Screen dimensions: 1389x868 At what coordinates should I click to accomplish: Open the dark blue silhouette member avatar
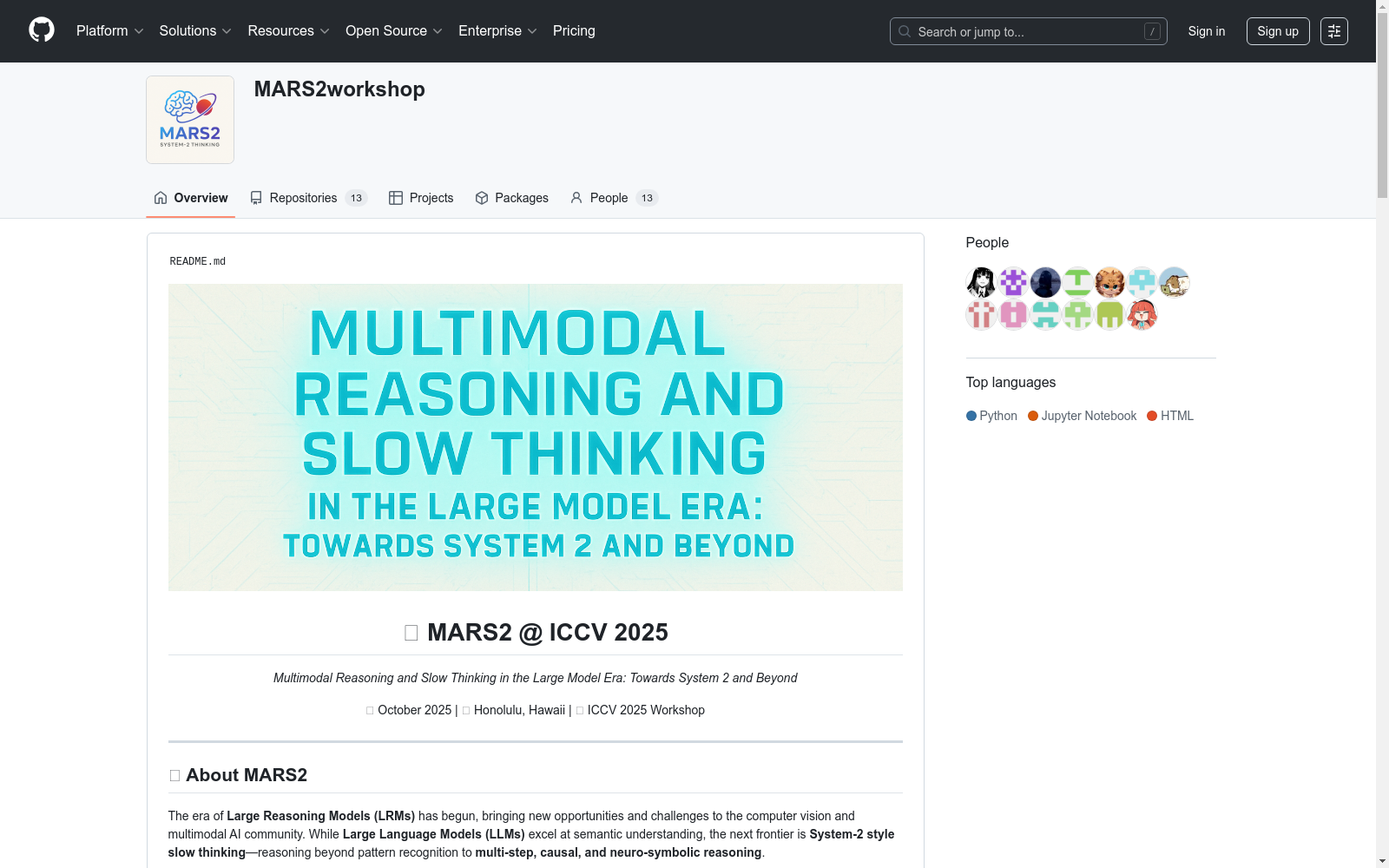(x=1046, y=282)
